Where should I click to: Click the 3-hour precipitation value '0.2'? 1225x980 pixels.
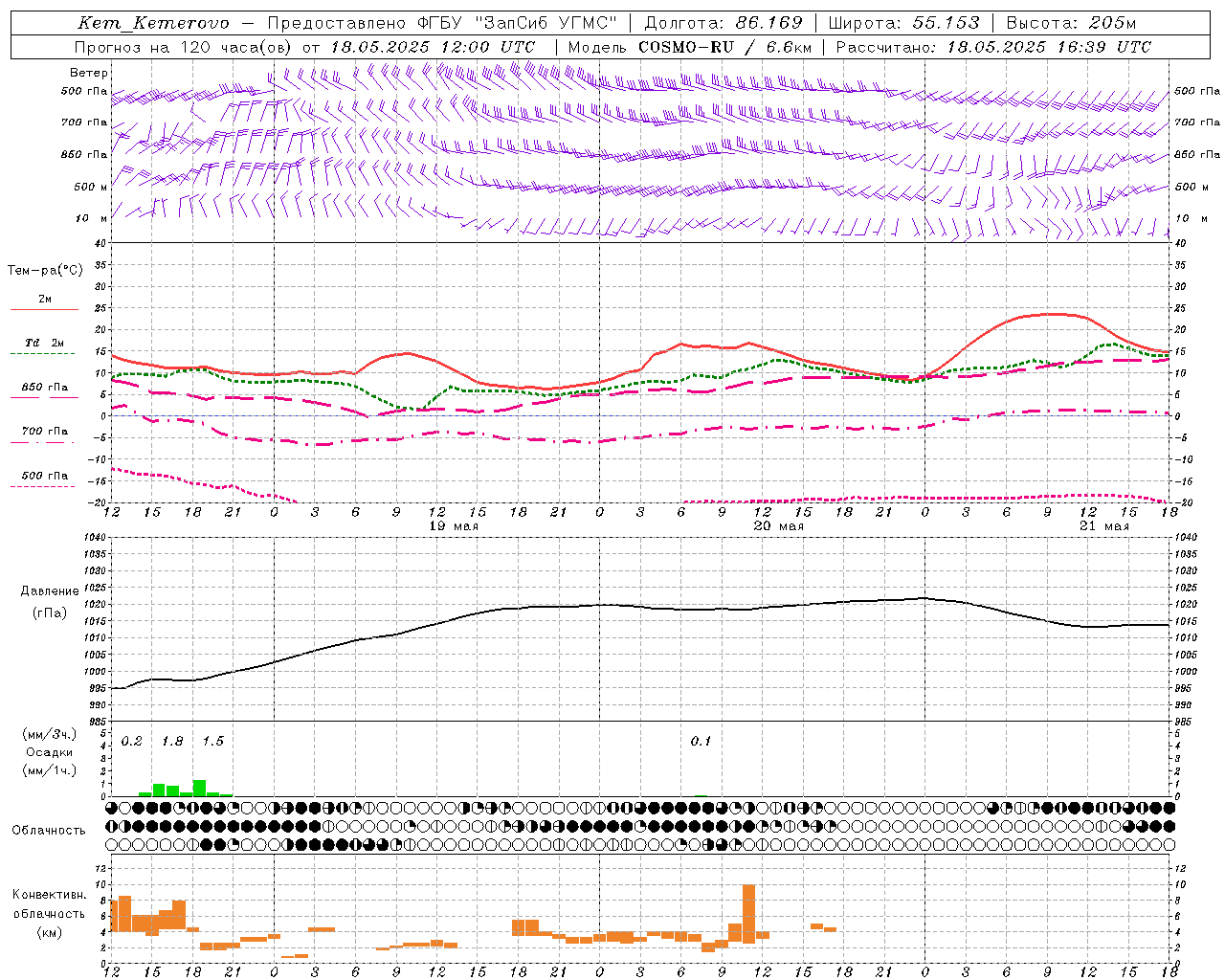tap(132, 742)
